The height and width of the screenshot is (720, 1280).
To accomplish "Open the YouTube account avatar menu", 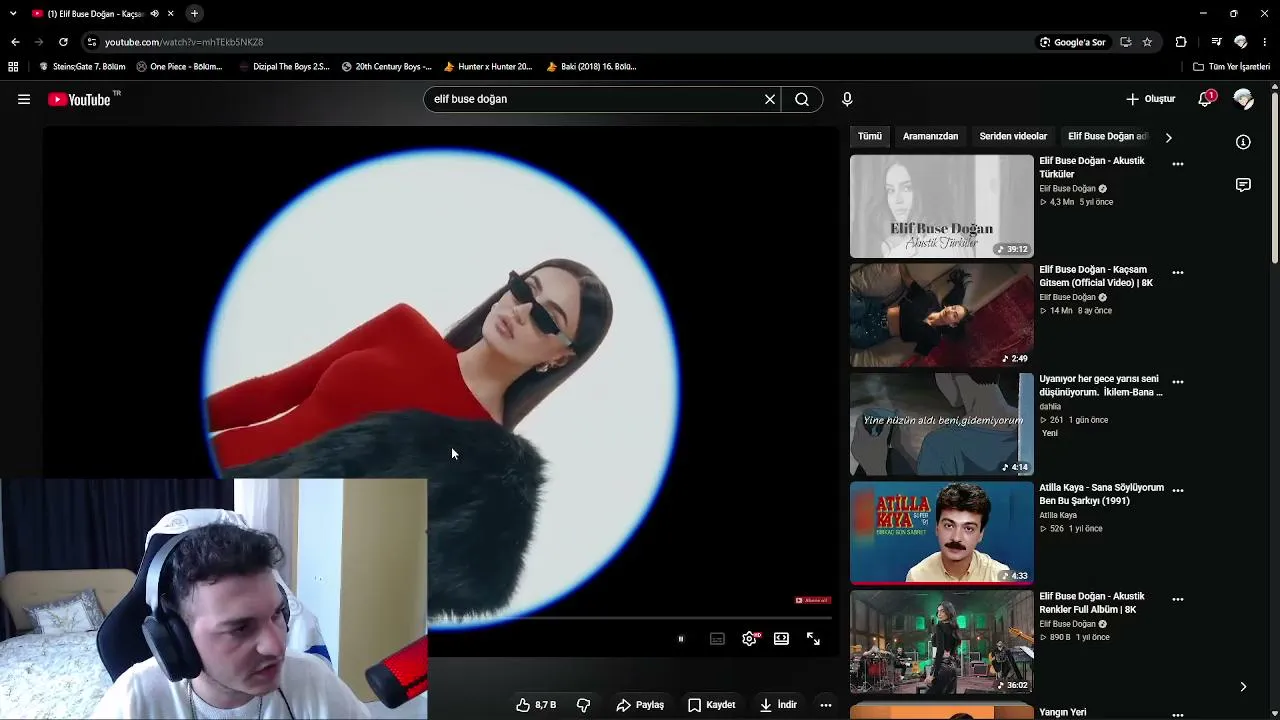I will (x=1244, y=99).
